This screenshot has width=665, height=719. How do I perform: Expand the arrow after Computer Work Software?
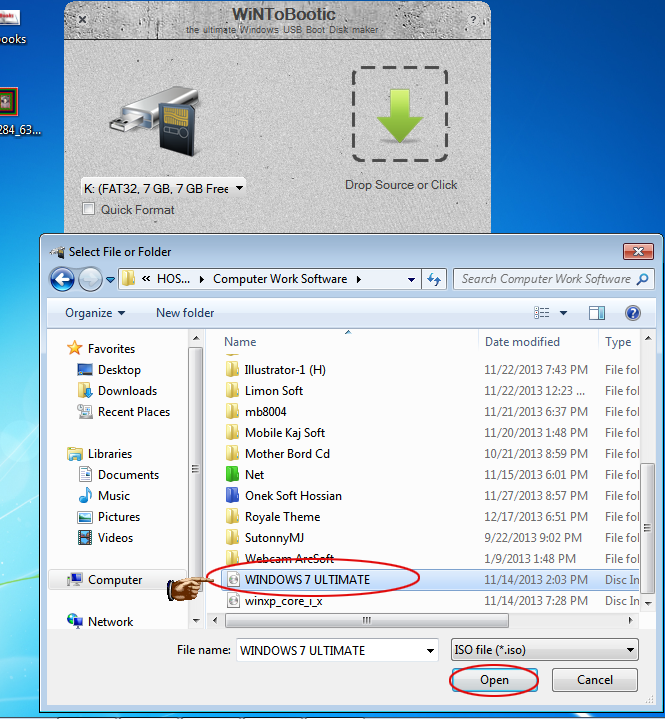point(359,279)
